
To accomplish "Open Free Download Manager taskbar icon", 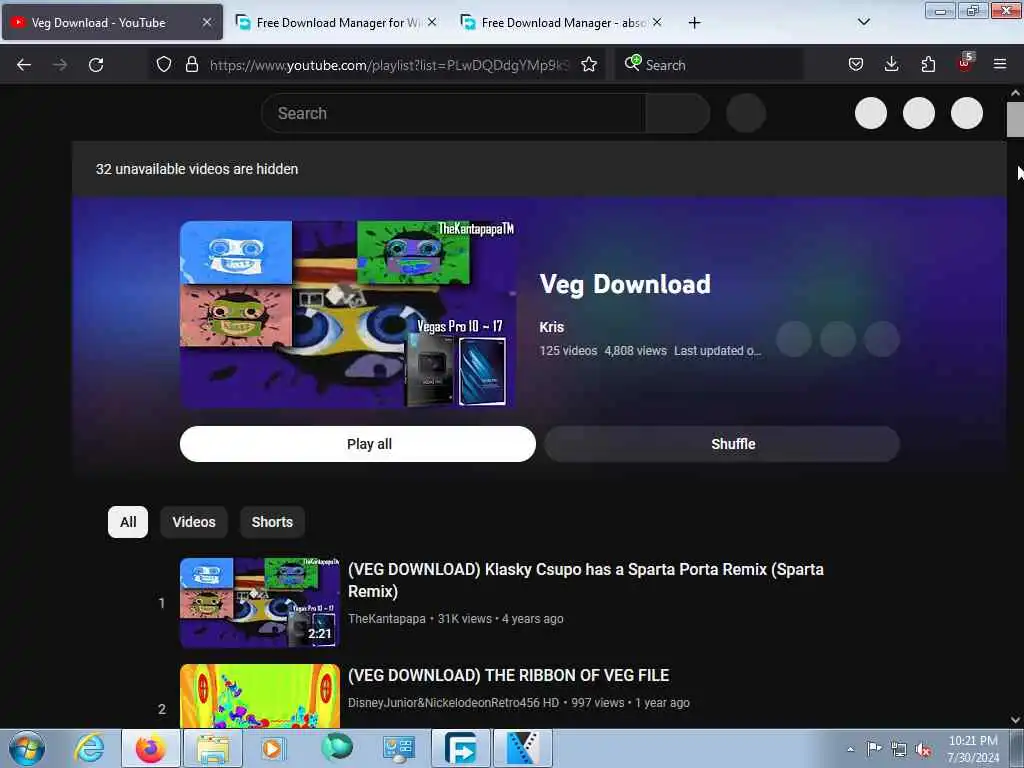I will pyautogui.click(x=461, y=748).
